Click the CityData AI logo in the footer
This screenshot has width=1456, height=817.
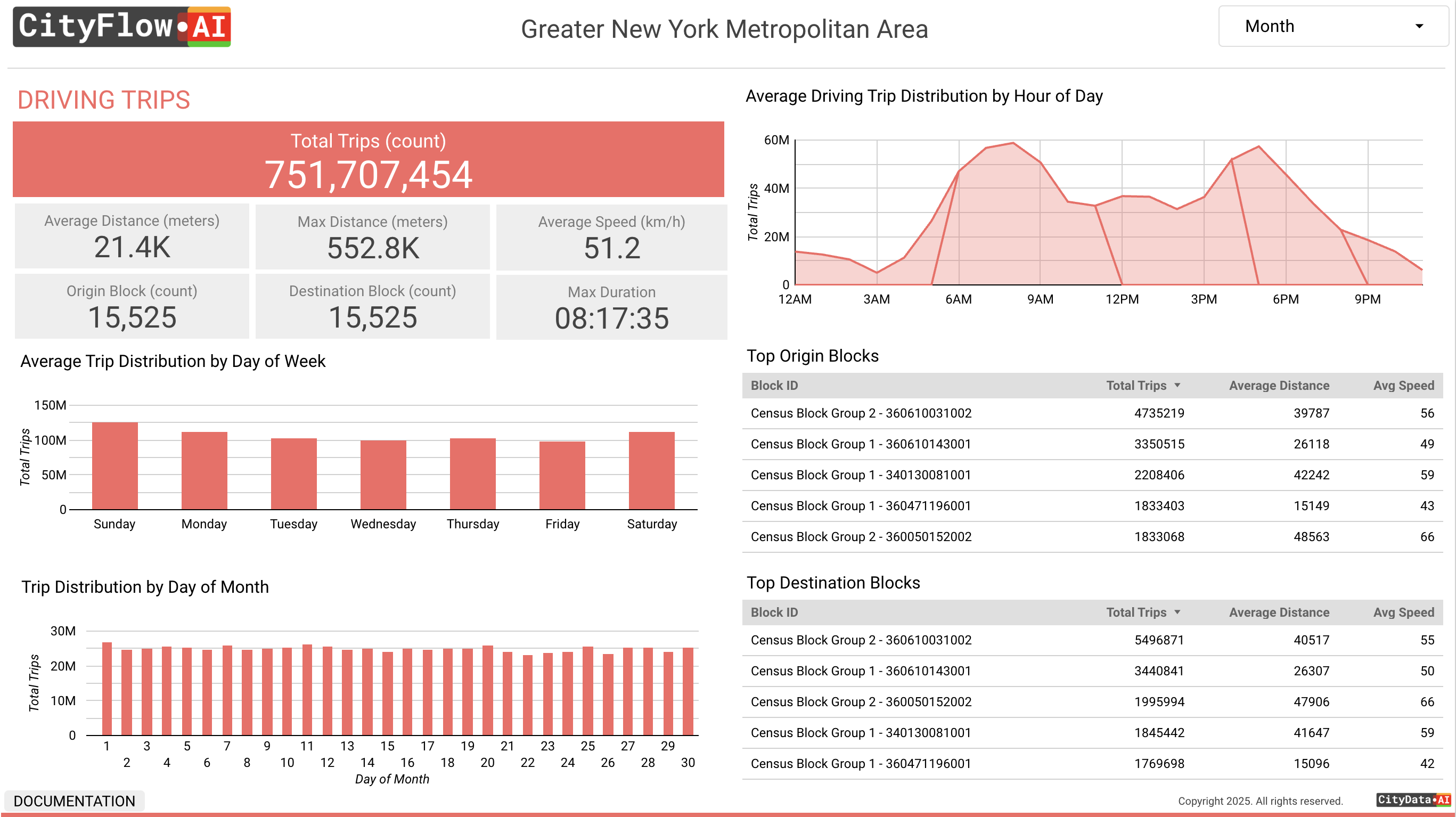pyautogui.click(x=1413, y=799)
